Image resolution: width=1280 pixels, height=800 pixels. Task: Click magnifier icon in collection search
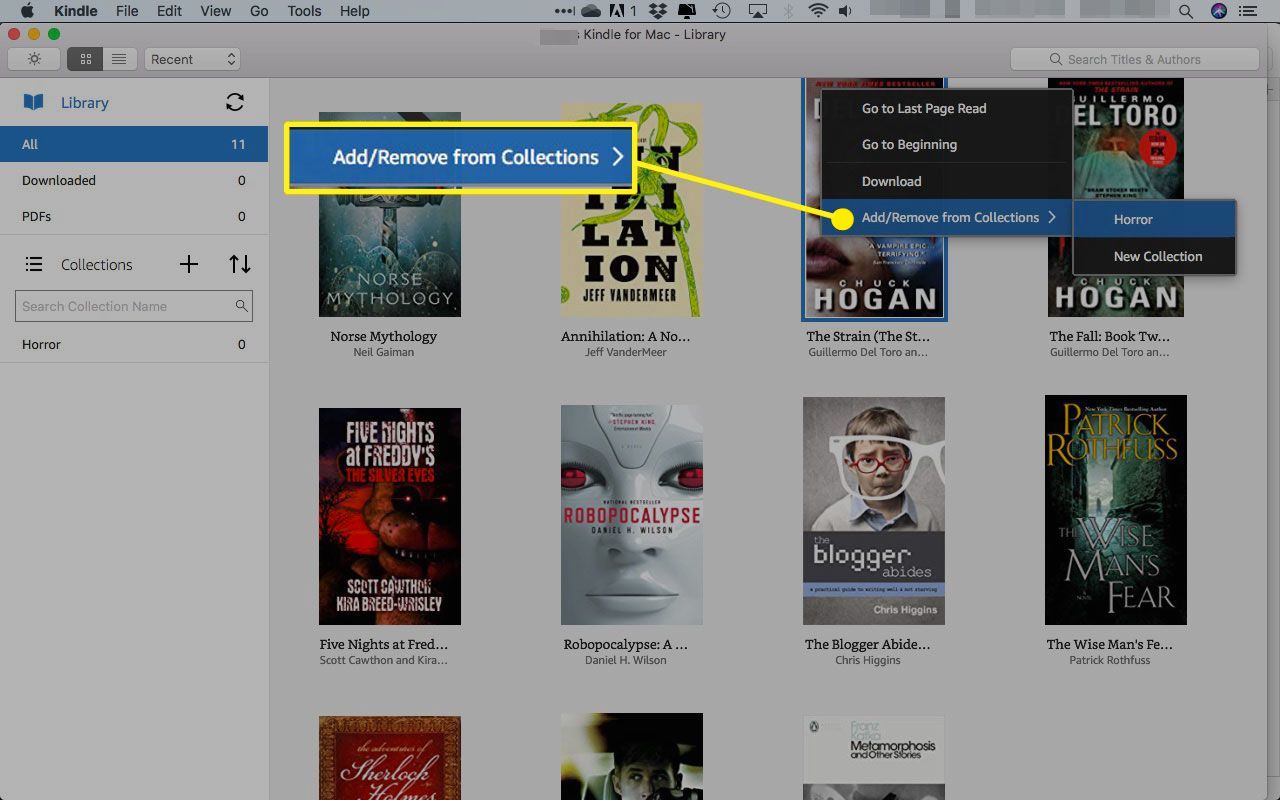[x=241, y=306]
